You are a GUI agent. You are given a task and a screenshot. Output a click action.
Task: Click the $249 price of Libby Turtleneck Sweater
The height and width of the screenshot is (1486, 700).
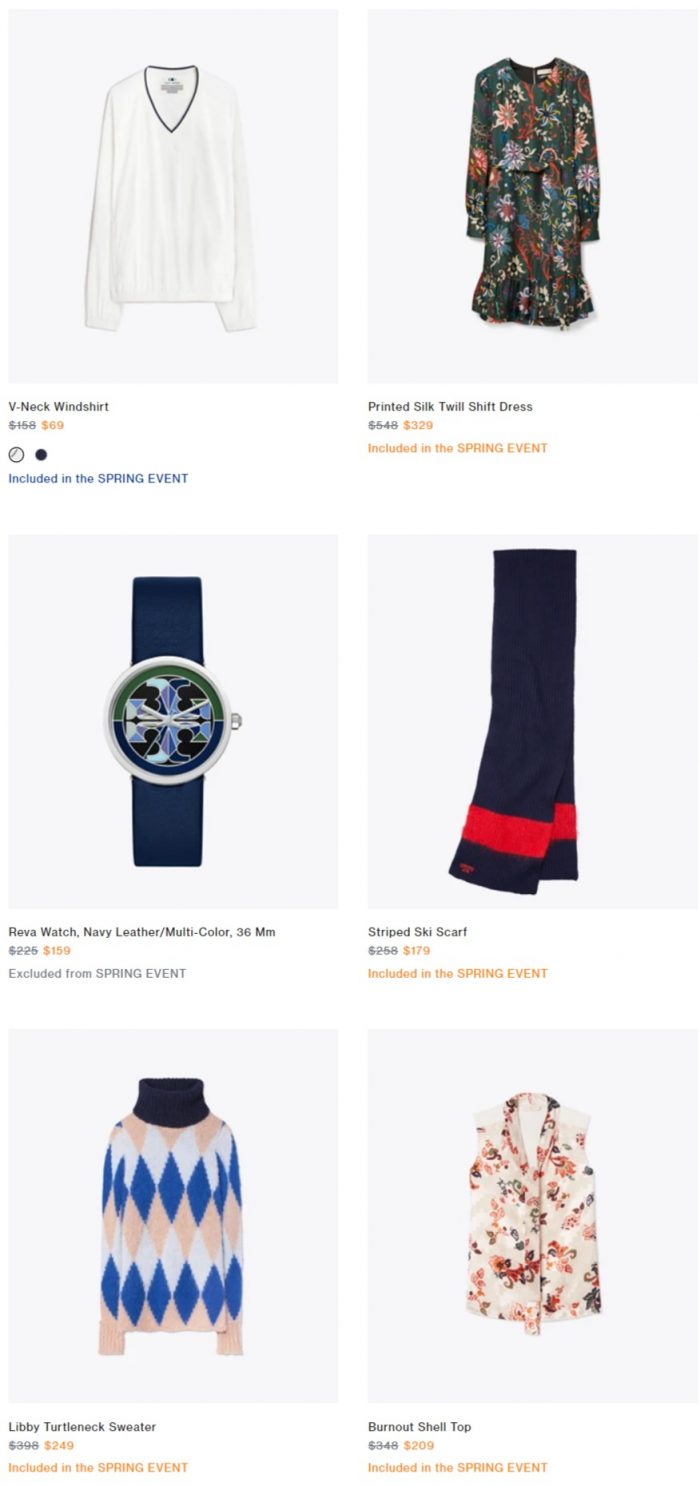[59, 1445]
